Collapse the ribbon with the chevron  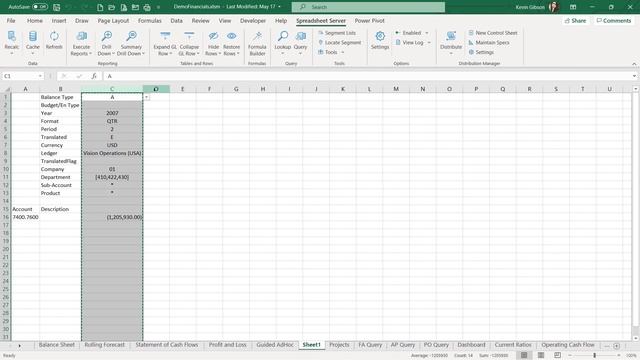pyautogui.click(x=634, y=64)
